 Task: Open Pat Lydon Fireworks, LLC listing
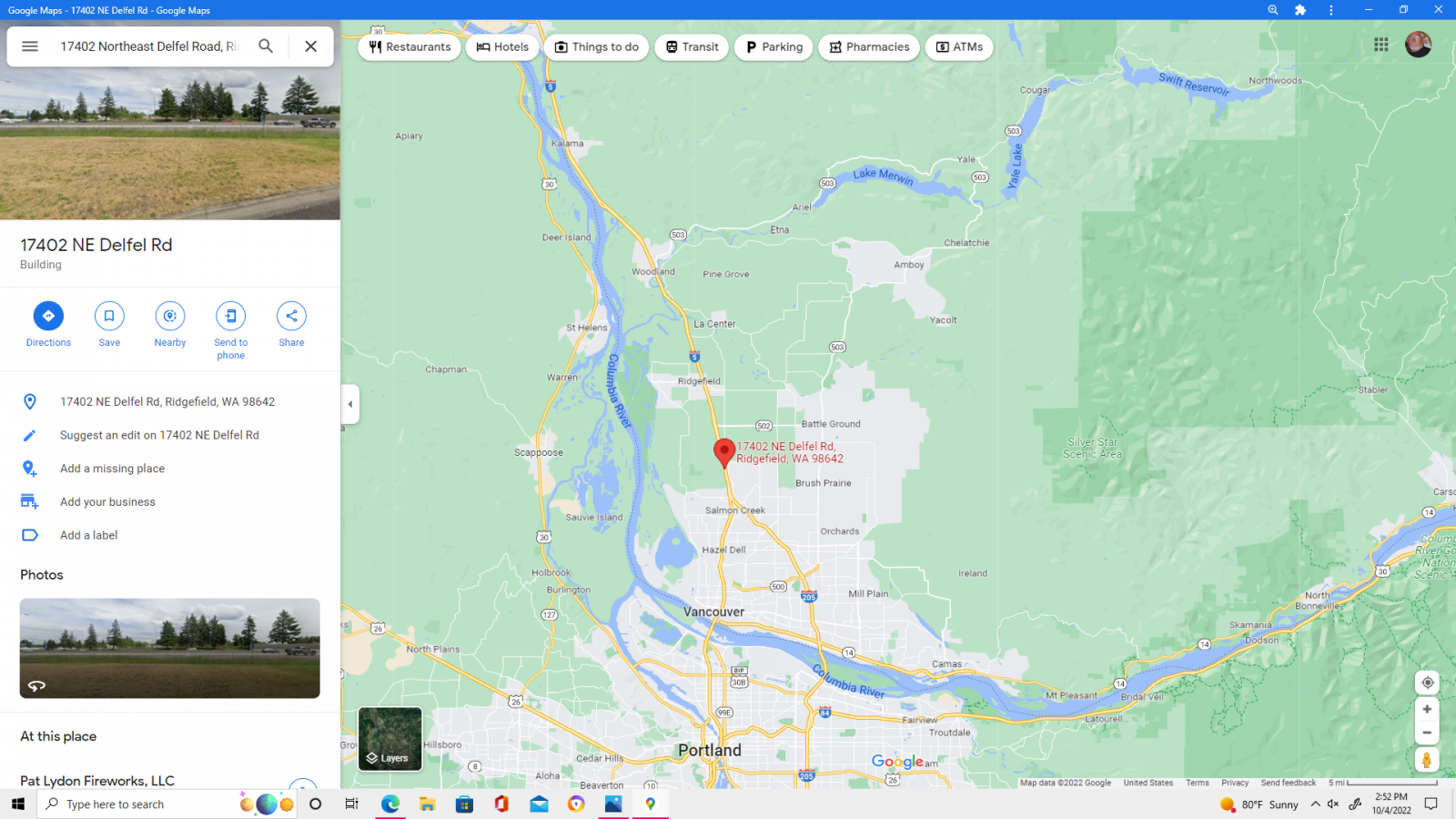97,781
